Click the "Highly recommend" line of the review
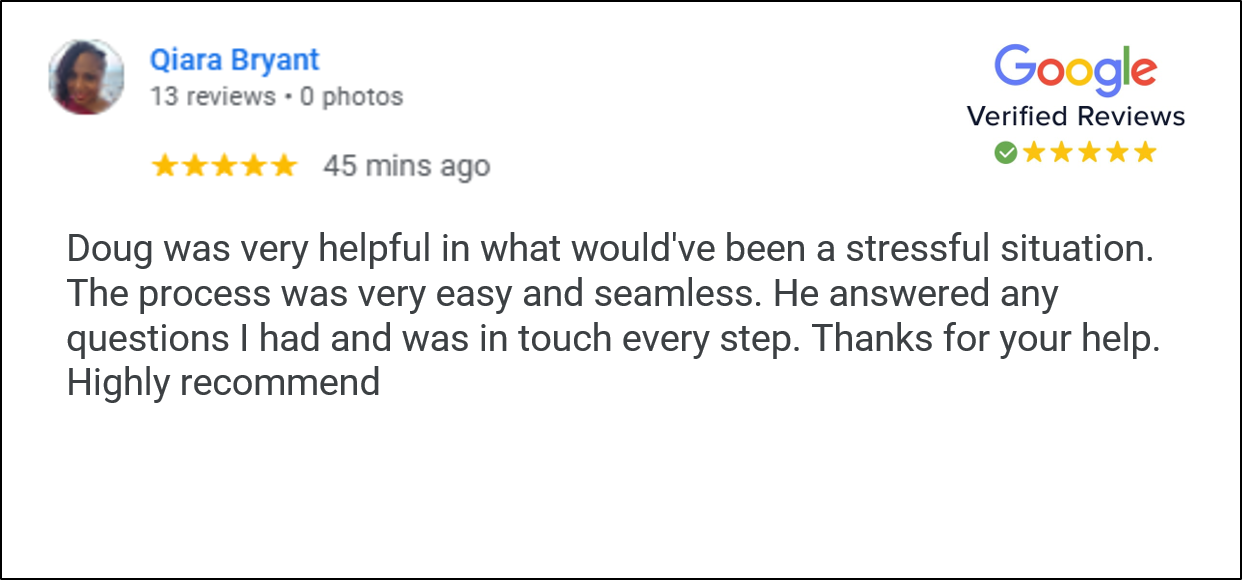The height and width of the screenshot is (580, 1242). click(223, 383)
